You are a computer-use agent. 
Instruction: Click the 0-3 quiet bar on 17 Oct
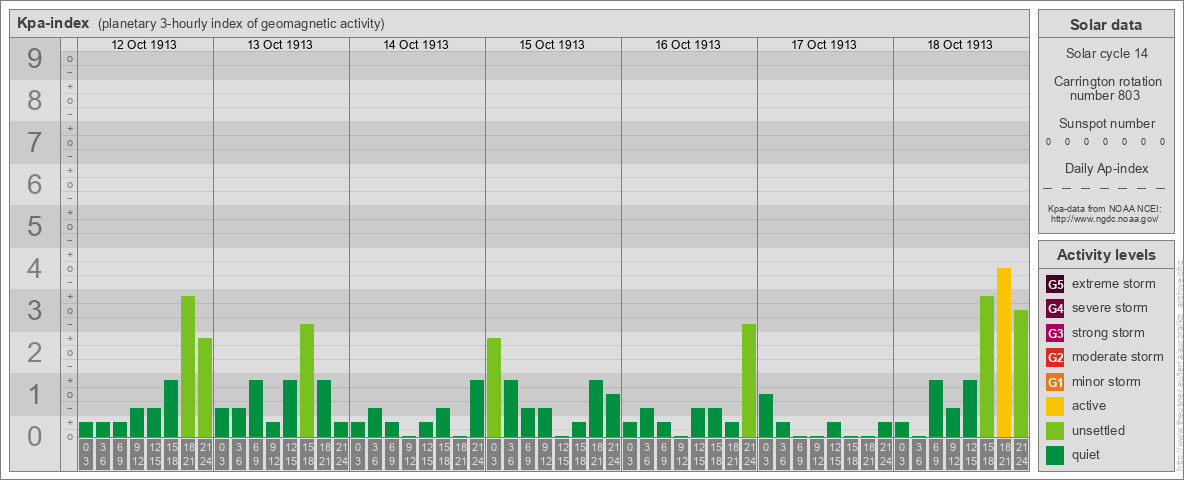[x=766, y=415]
